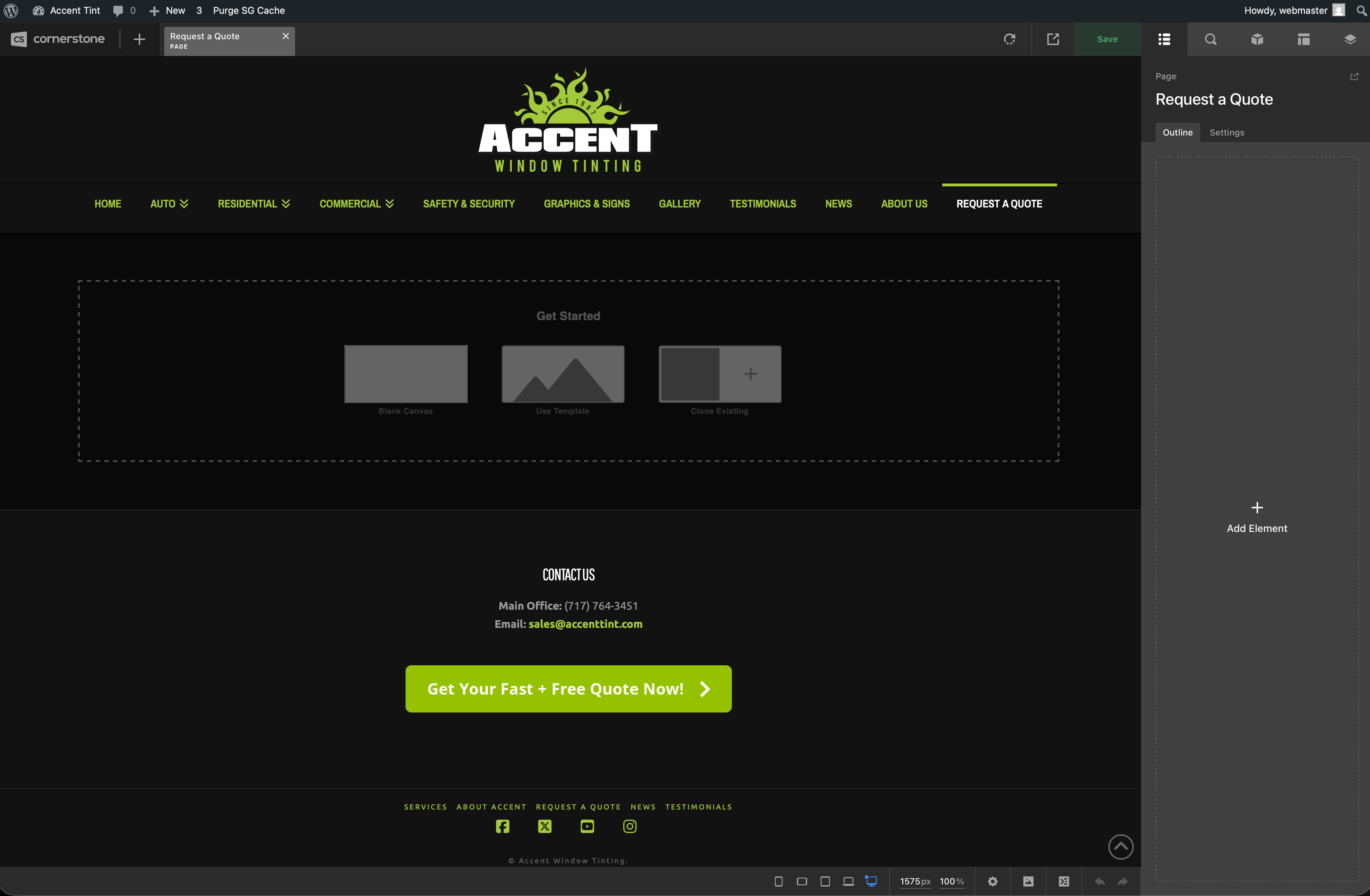Open the media image icon in bottom bar

click(x=1028, y=881)
